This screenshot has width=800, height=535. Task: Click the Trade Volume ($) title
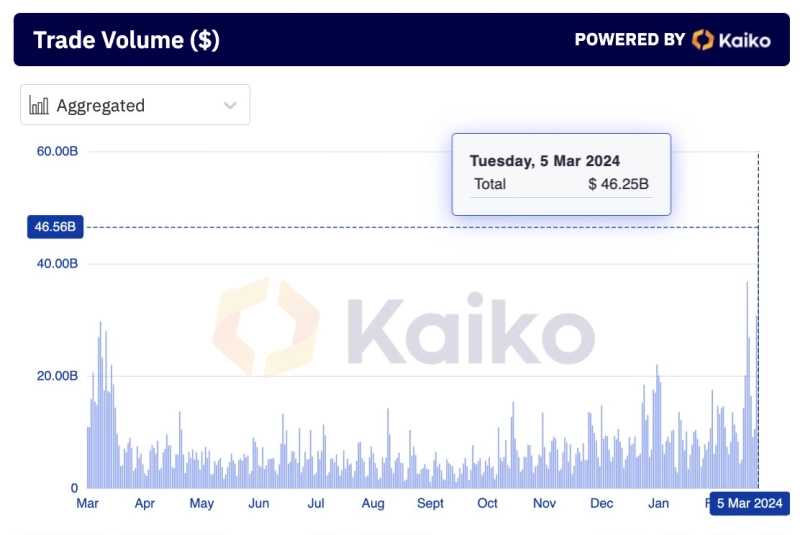pos(126,40)
